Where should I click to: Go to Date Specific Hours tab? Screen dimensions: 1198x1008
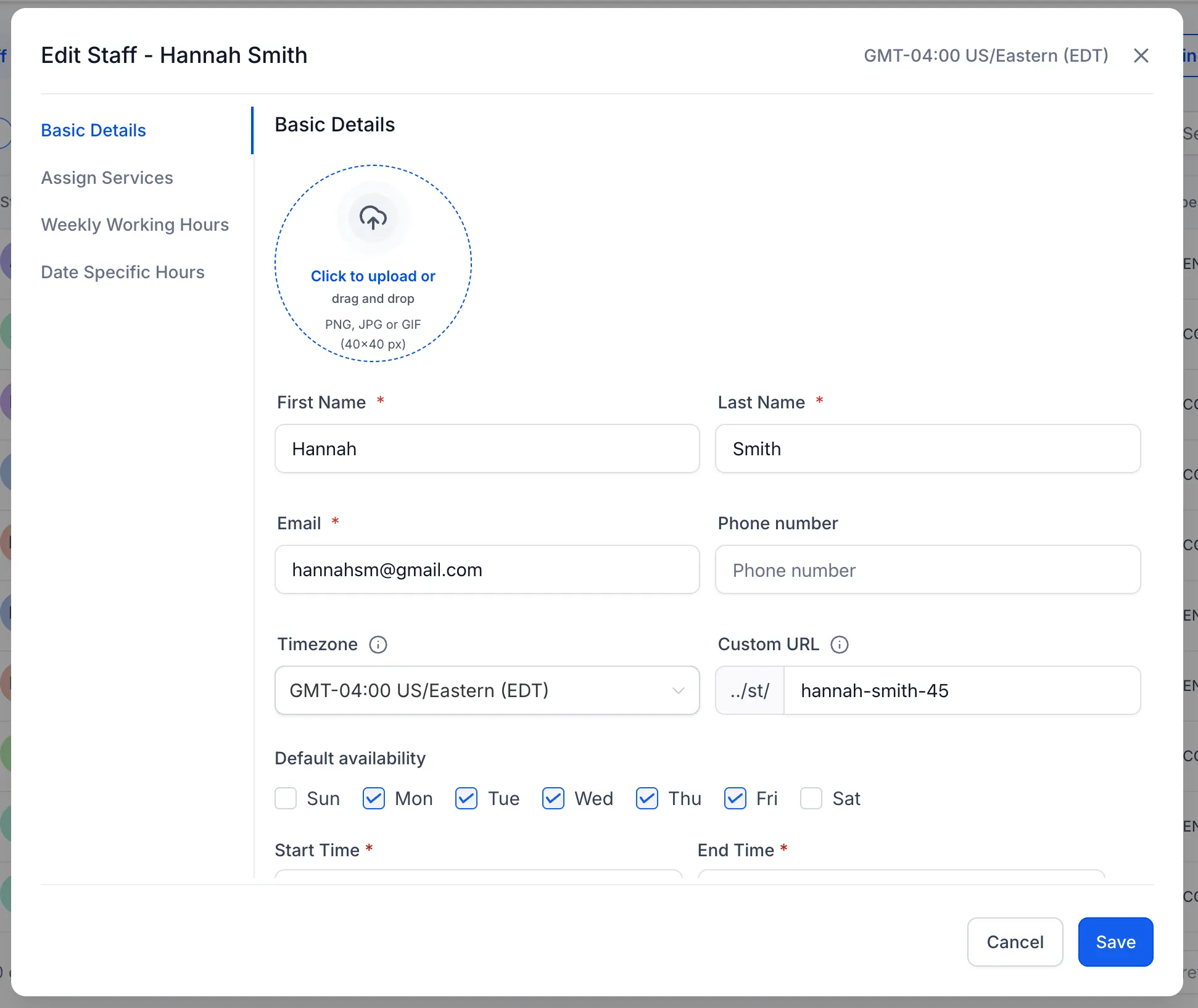(123, 272)
